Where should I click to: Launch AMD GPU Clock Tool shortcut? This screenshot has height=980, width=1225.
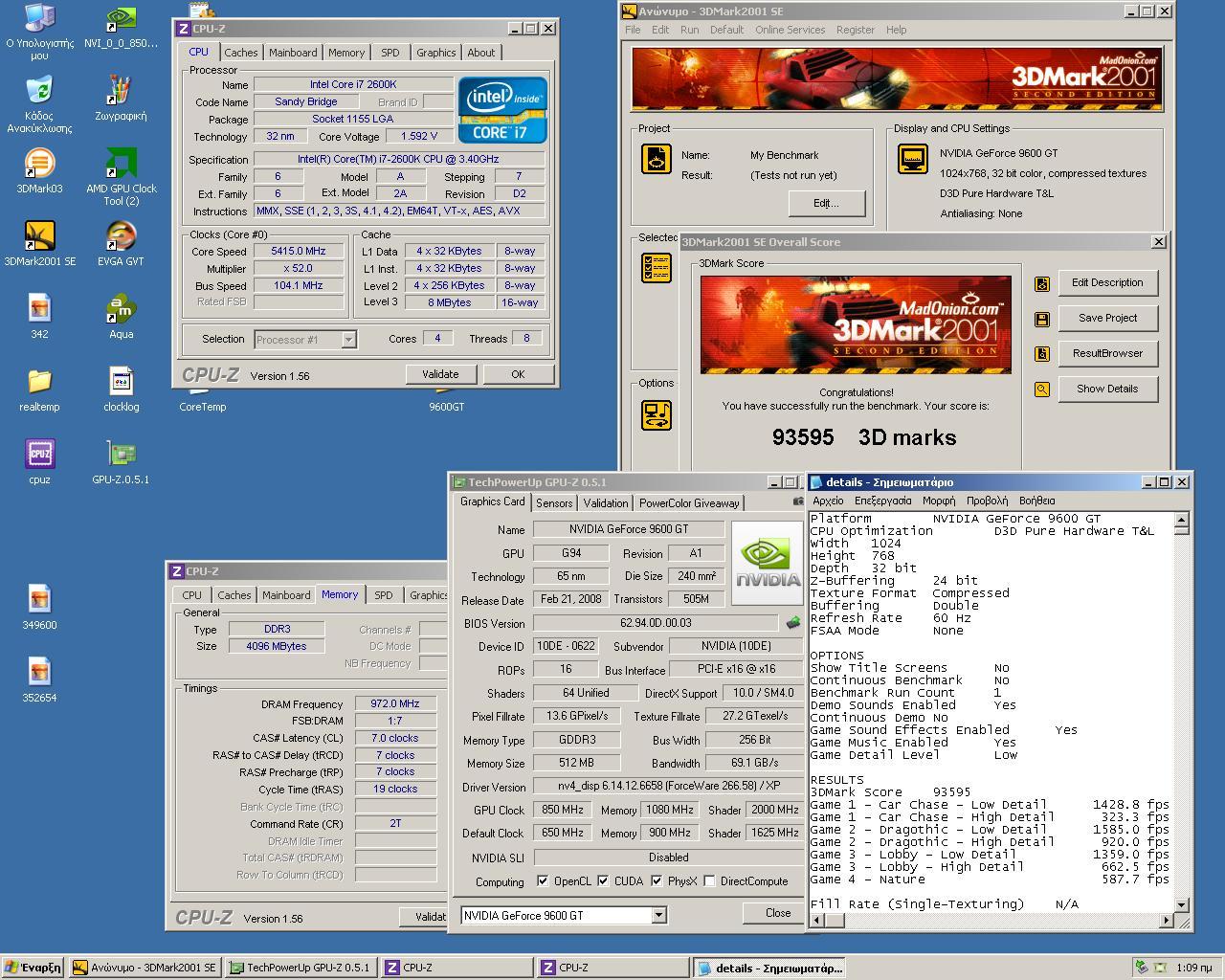(121, 164)
